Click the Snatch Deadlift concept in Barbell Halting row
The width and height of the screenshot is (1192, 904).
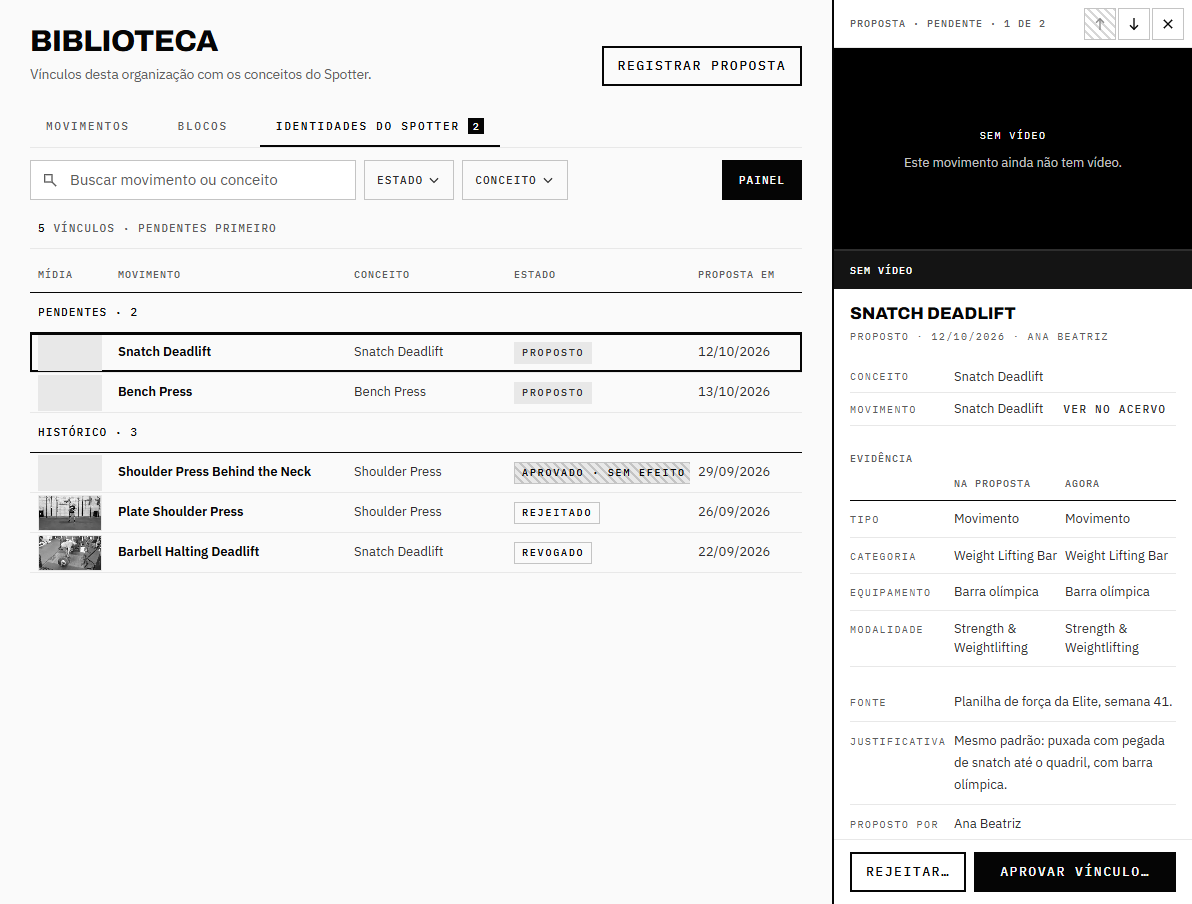398,551
